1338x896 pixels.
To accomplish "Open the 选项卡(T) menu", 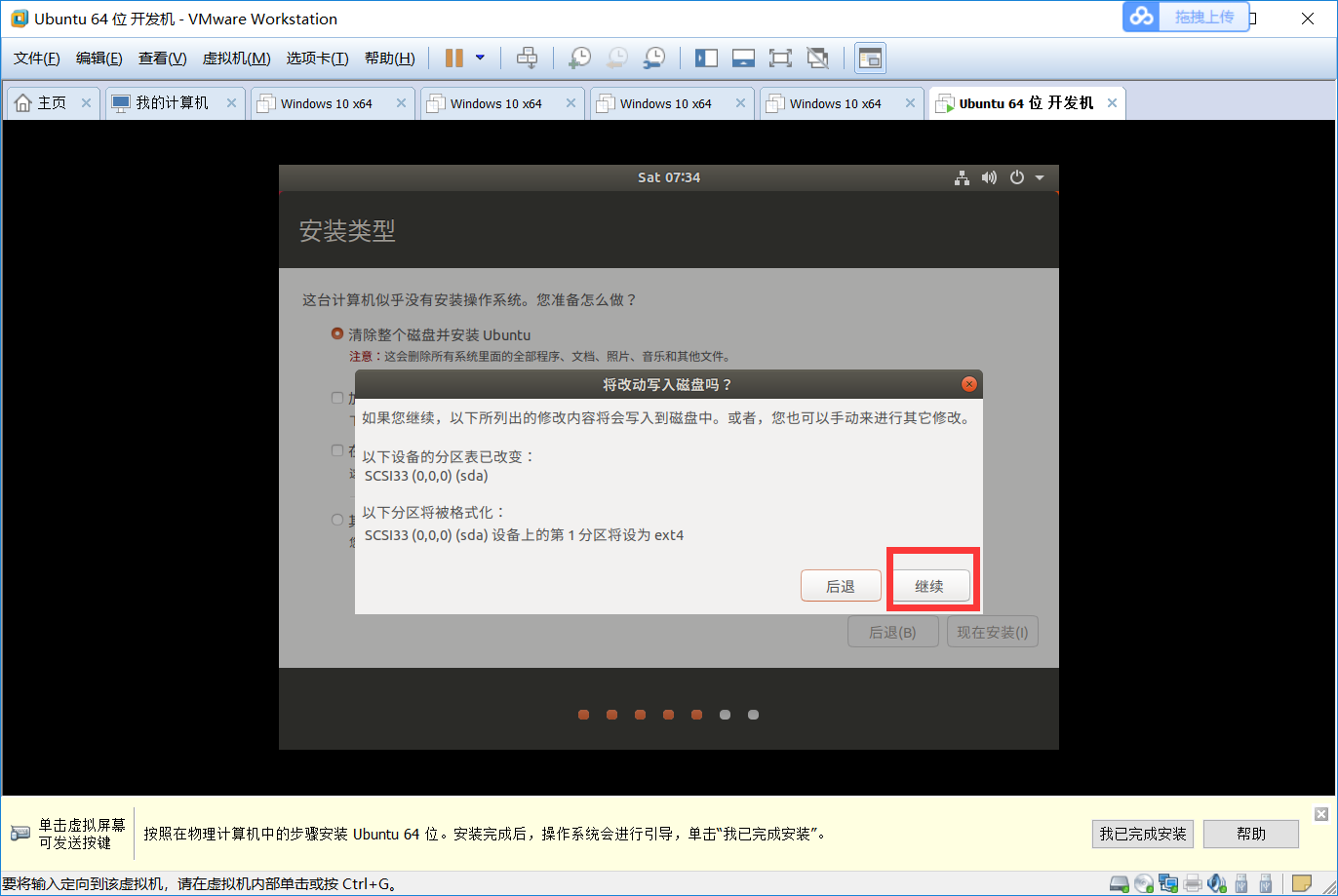I will [x=317, y=58].
